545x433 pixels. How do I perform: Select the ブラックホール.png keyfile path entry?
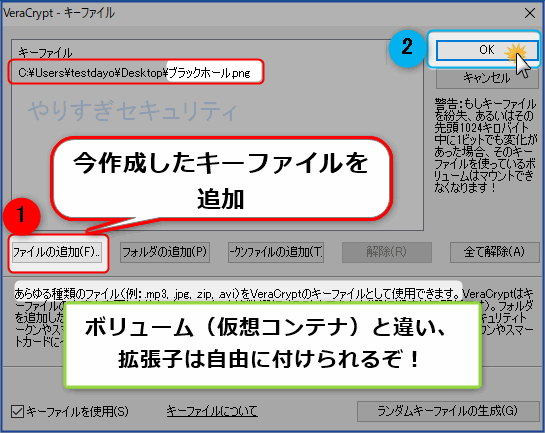(x=135, y=73)
